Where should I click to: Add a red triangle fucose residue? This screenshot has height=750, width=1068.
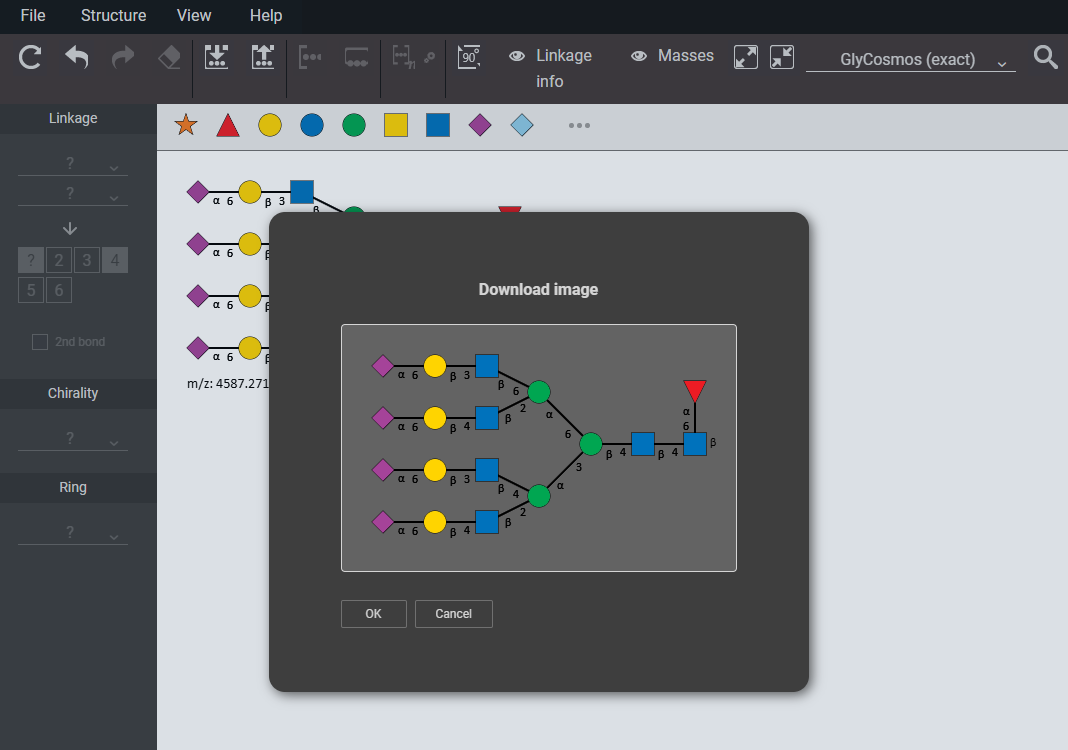point(228,125)
